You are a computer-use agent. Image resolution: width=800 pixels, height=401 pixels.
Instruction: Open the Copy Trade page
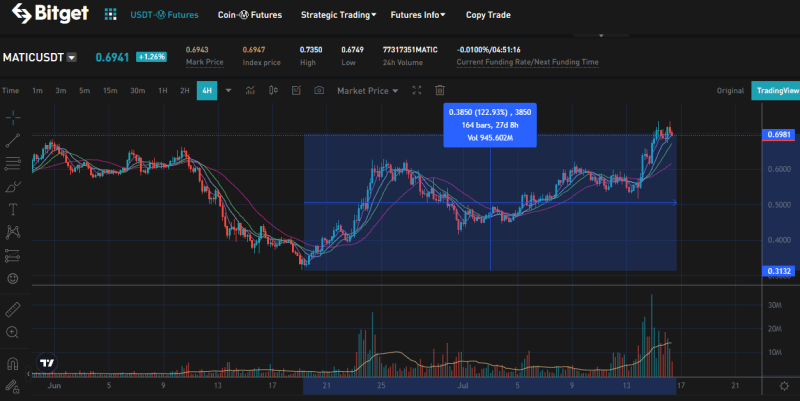[488, 15]
